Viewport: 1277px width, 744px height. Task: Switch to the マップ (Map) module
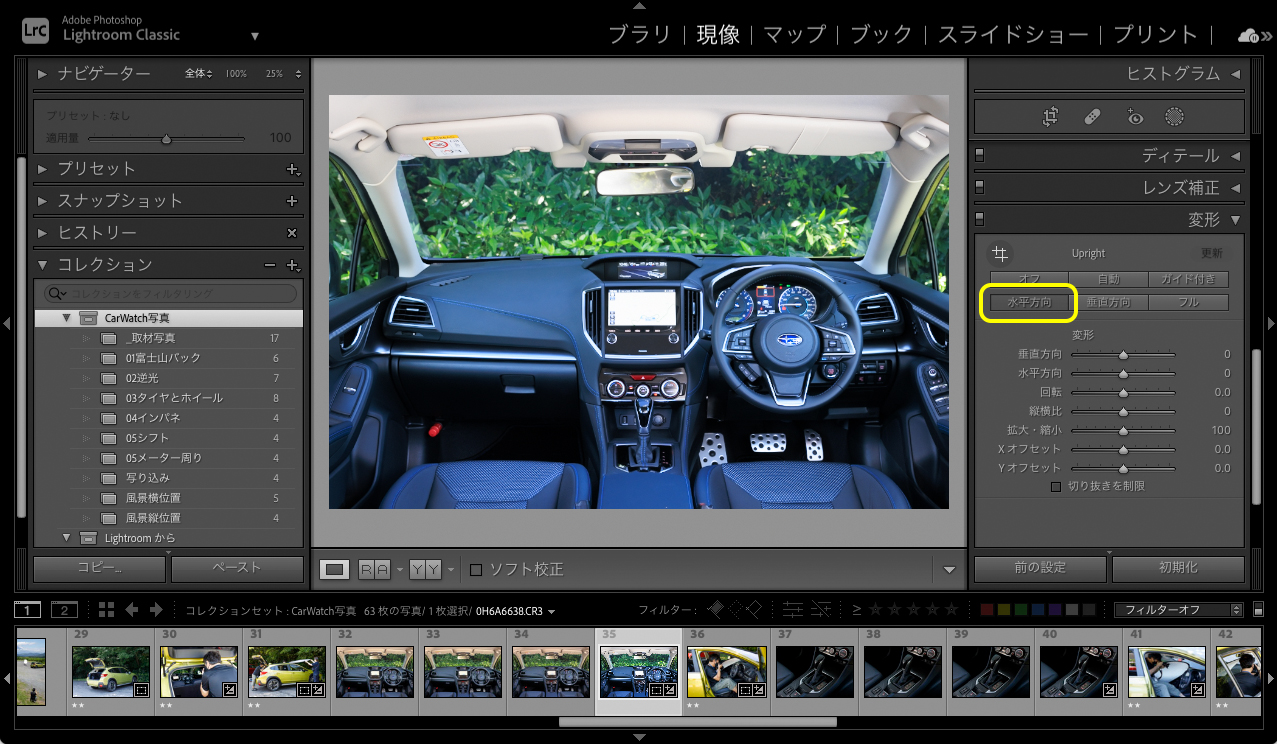click(x=795, y=34)
